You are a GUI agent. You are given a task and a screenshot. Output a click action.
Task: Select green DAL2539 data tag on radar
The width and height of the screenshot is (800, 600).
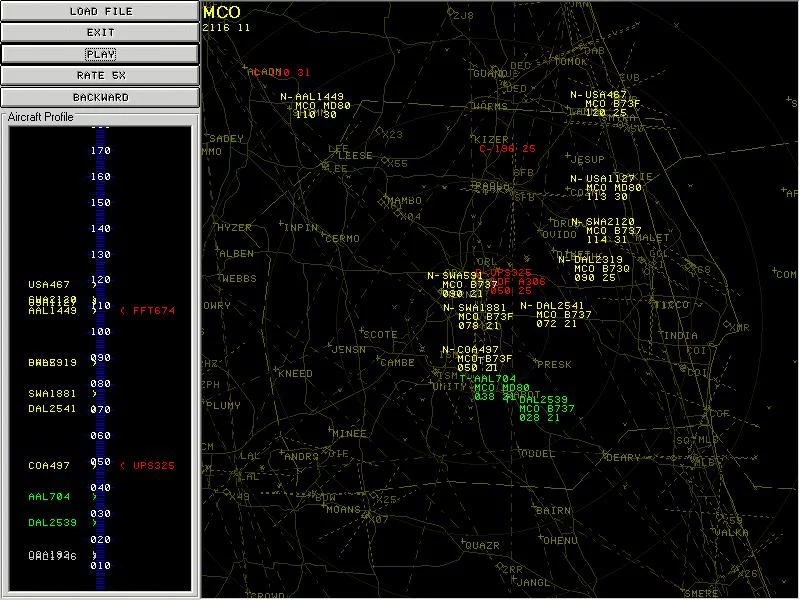tap(546, 408)
